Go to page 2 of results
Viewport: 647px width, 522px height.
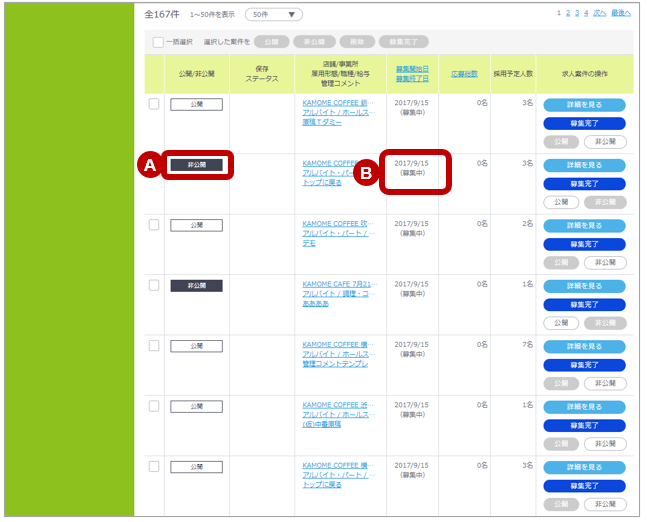pos(567,13)
